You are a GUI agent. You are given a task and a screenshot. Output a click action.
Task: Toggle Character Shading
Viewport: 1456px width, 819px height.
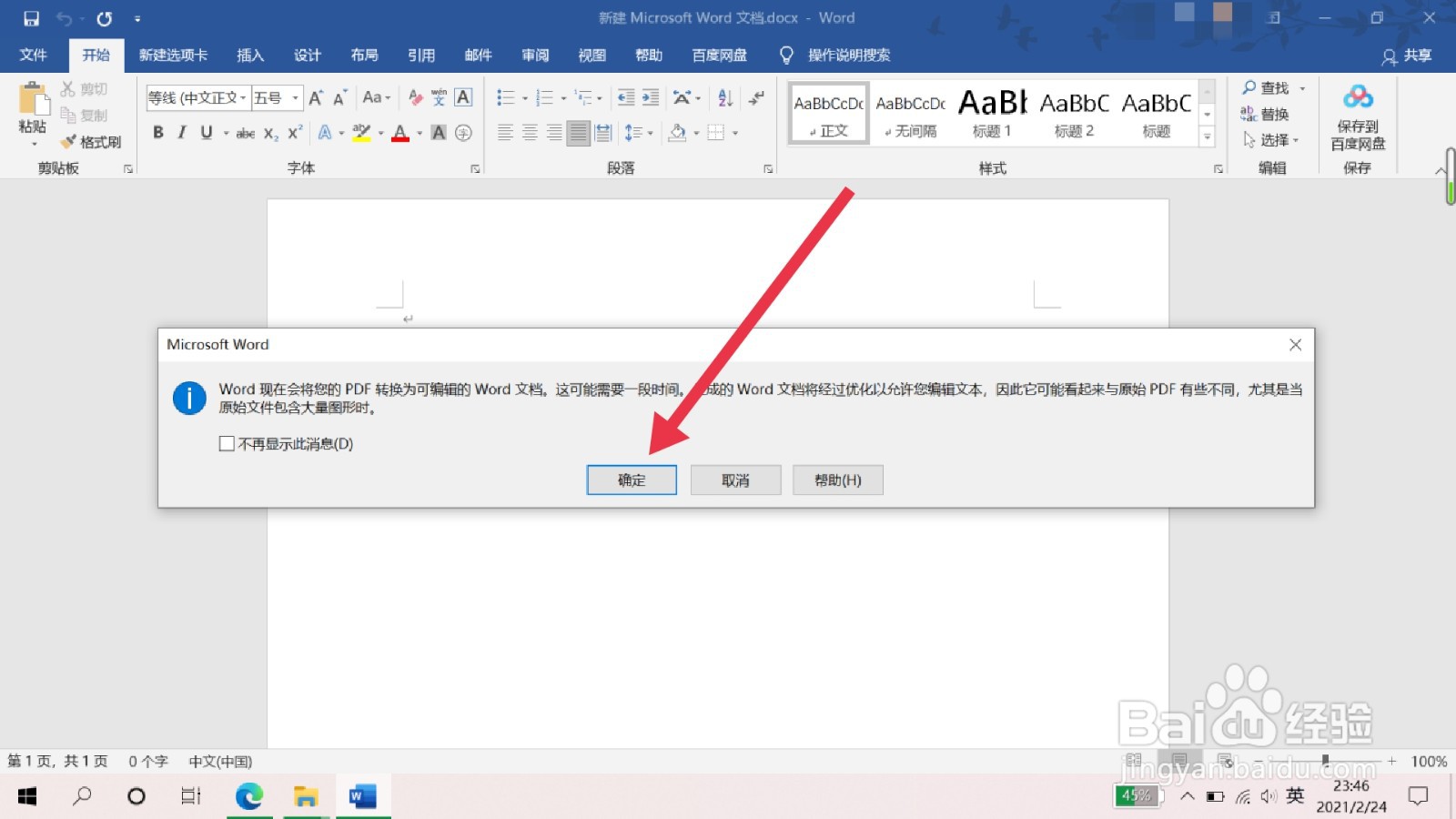pos(439,133)
